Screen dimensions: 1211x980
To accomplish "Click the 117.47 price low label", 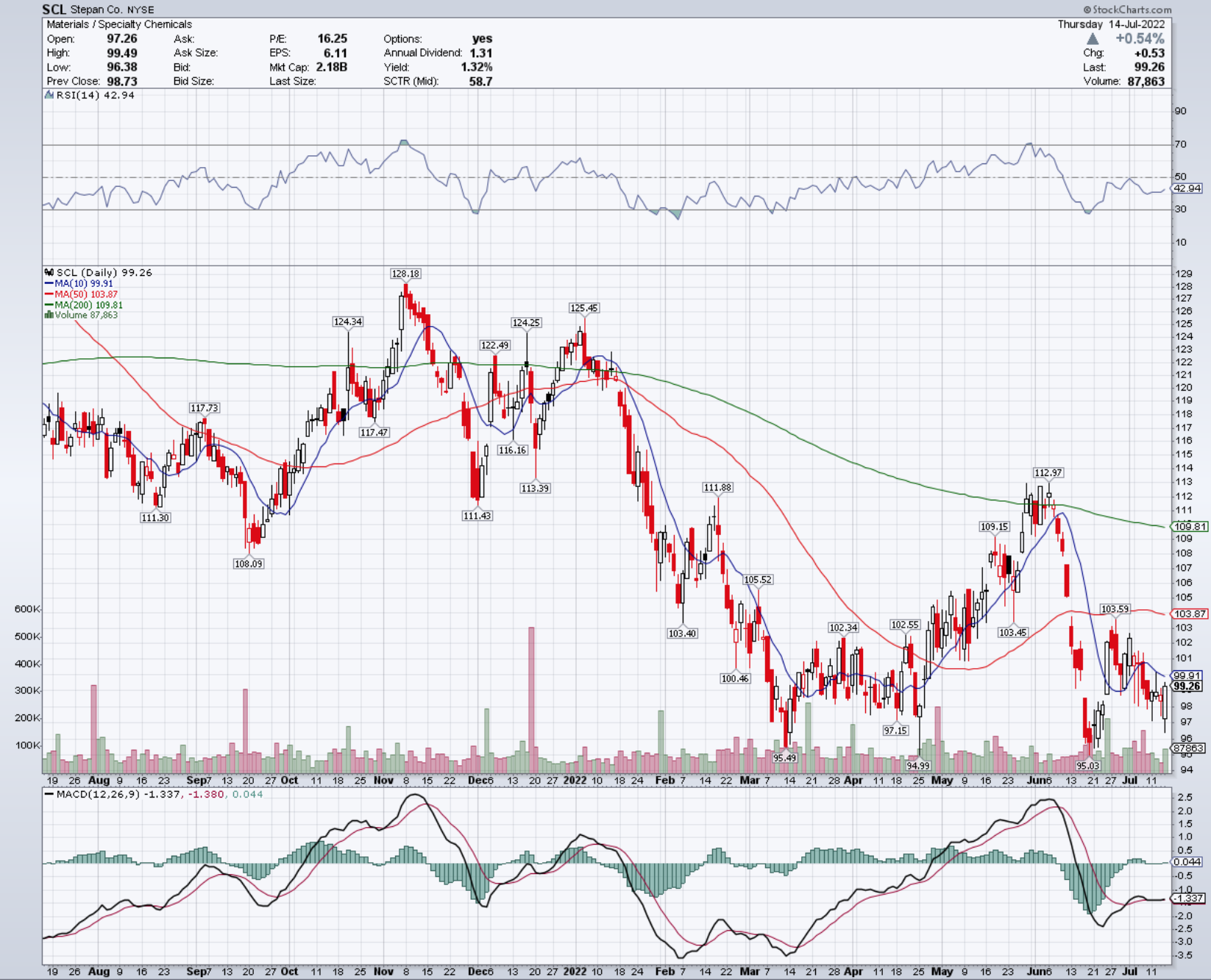I will click(x=374, y=432).
